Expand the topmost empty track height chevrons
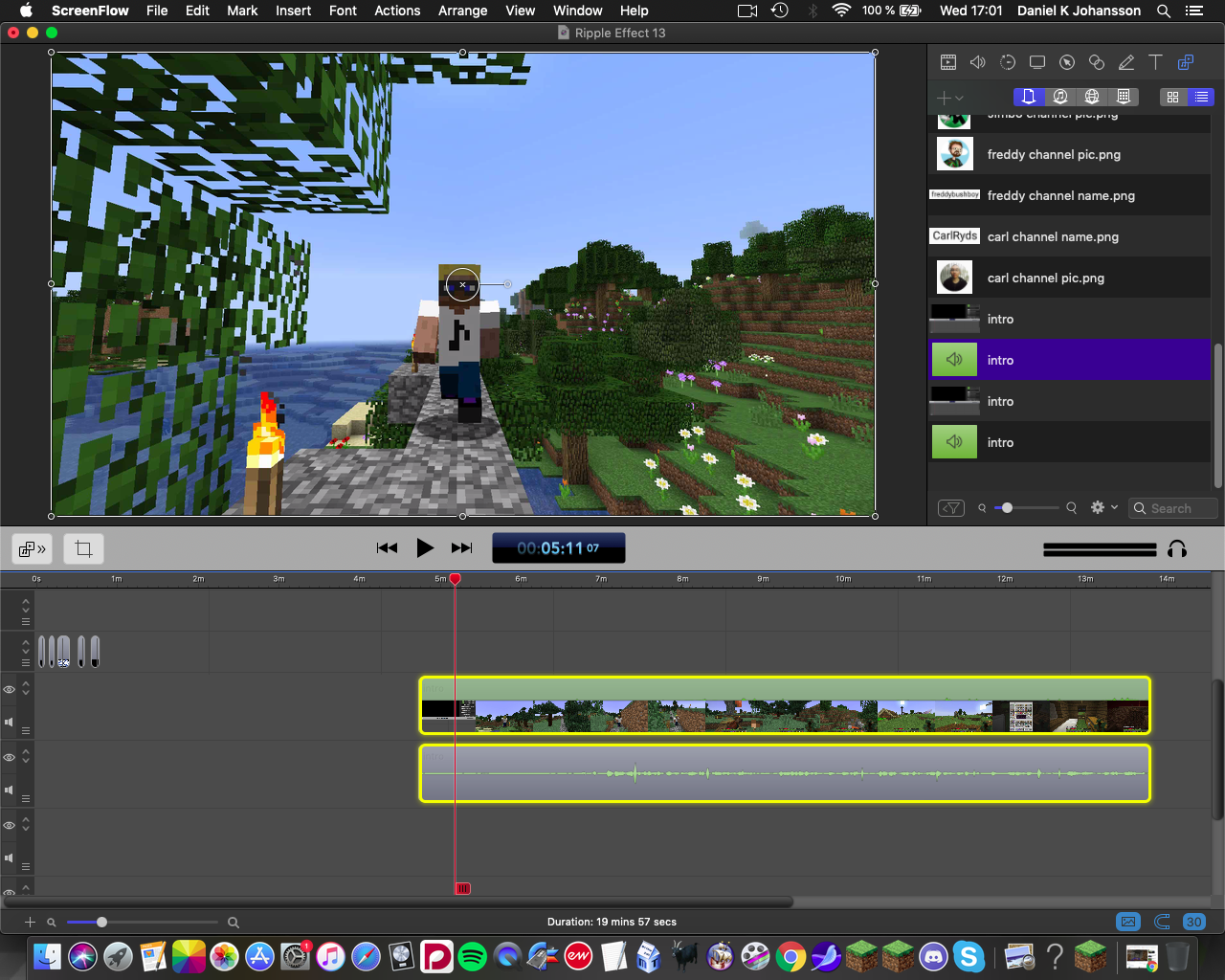Viewport: 1225px width, 980px height. pyautogui.click(x=26, y=604)
